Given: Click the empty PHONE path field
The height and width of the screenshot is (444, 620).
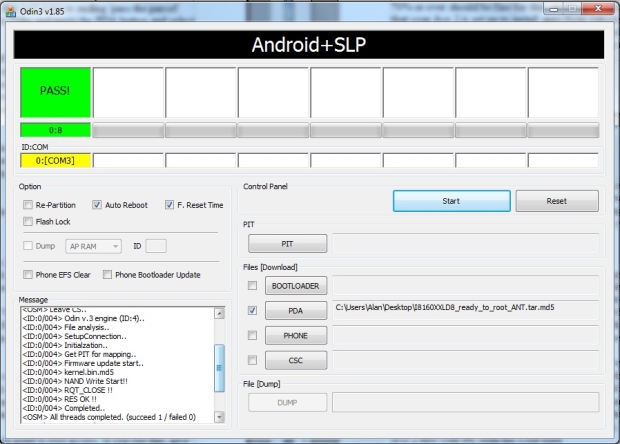Looking at the screenshot, I should 466,335.
